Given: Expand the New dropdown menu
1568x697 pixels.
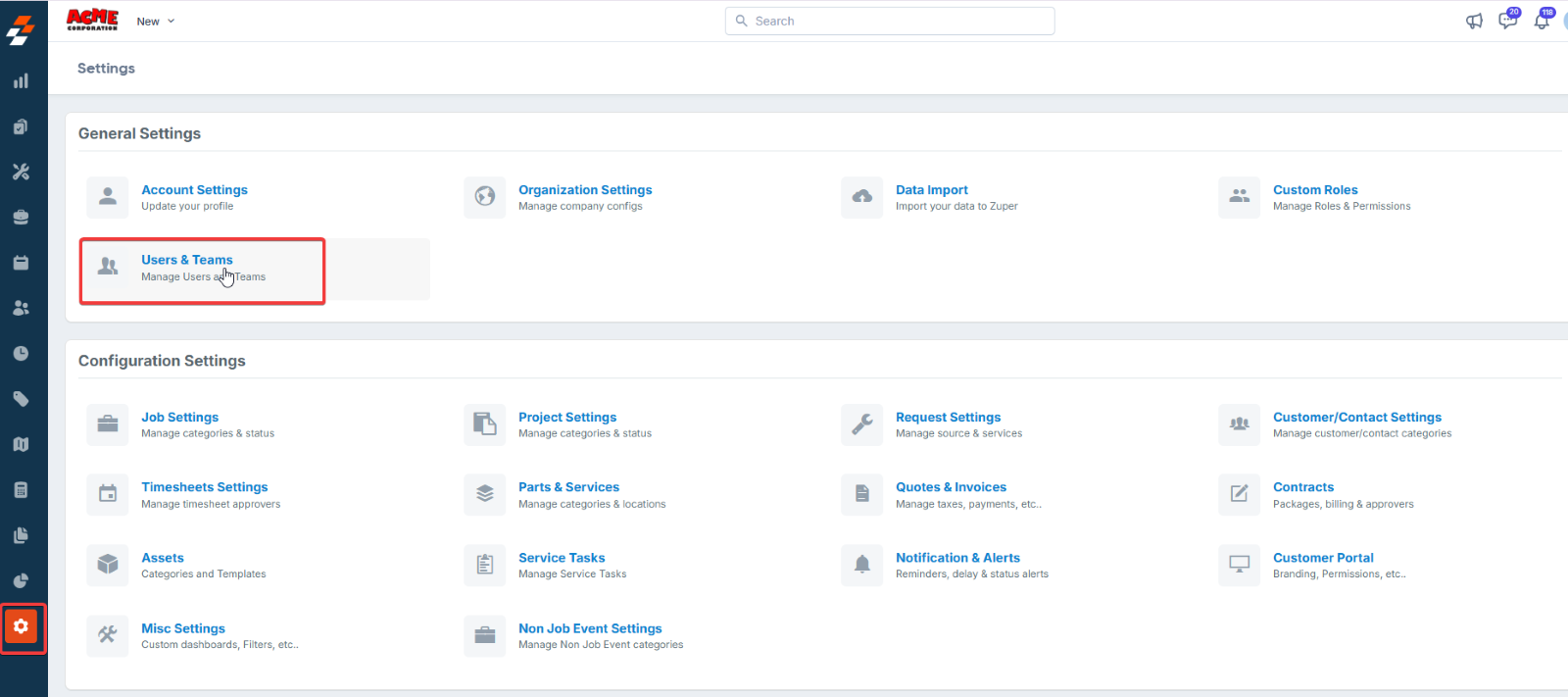Looking at the screenshot, I should [155, 22].
